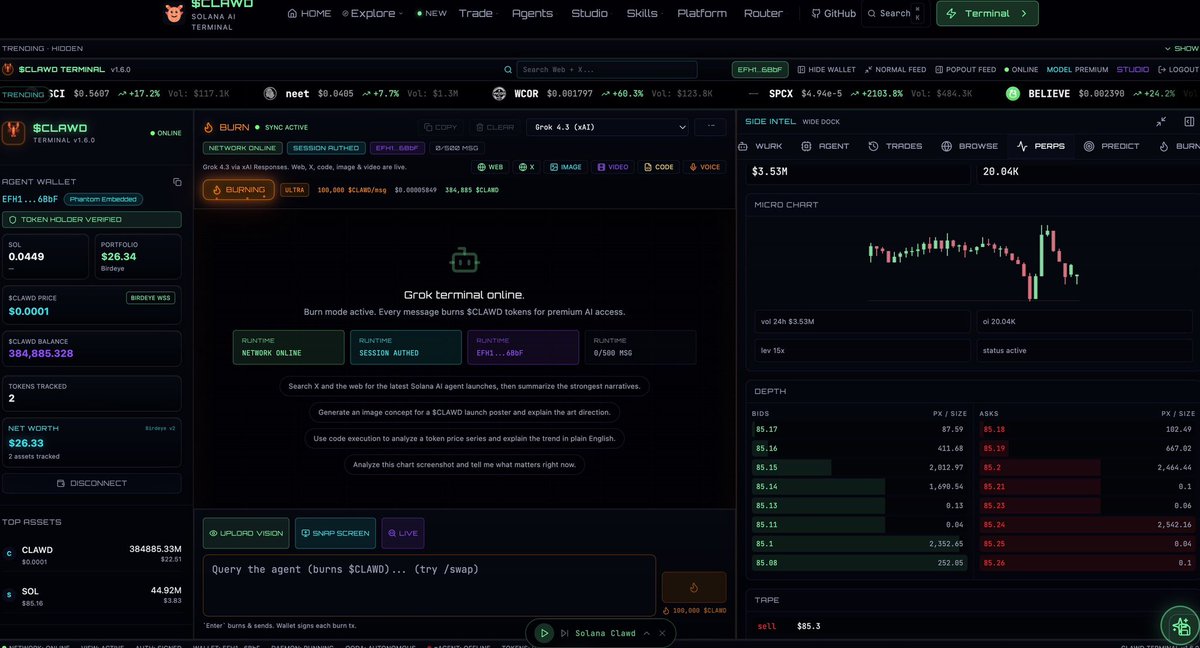Select the CLAWD row in Top Assets
The height and width of the screenshot is (648, 1200).
[92, 556]
